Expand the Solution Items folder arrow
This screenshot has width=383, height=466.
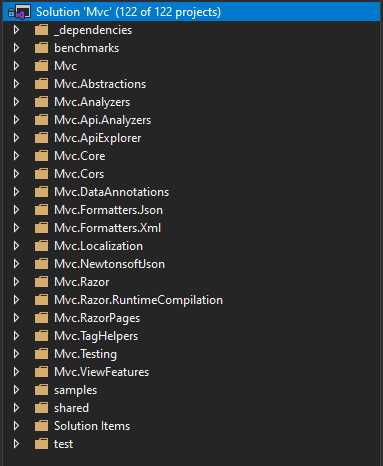(16, 426)
